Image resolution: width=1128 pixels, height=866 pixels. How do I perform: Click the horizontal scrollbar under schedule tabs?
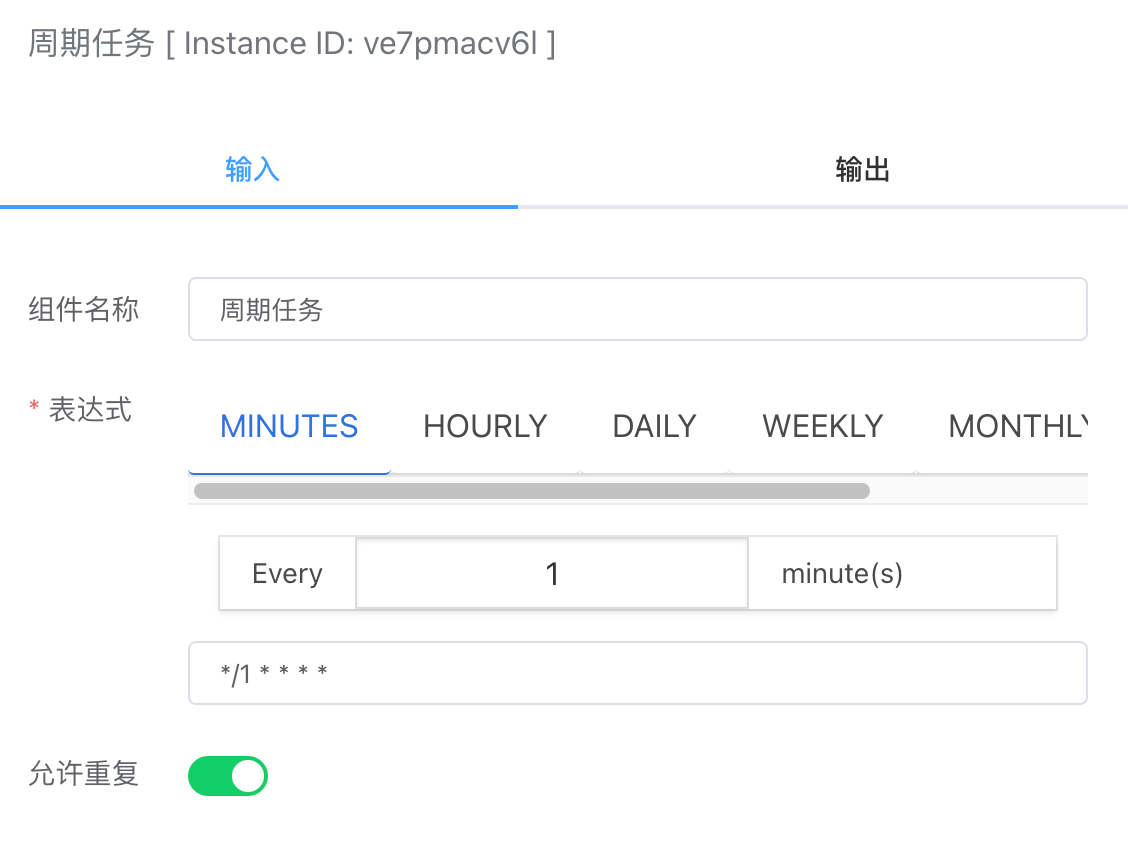click(x=530, y=490)
